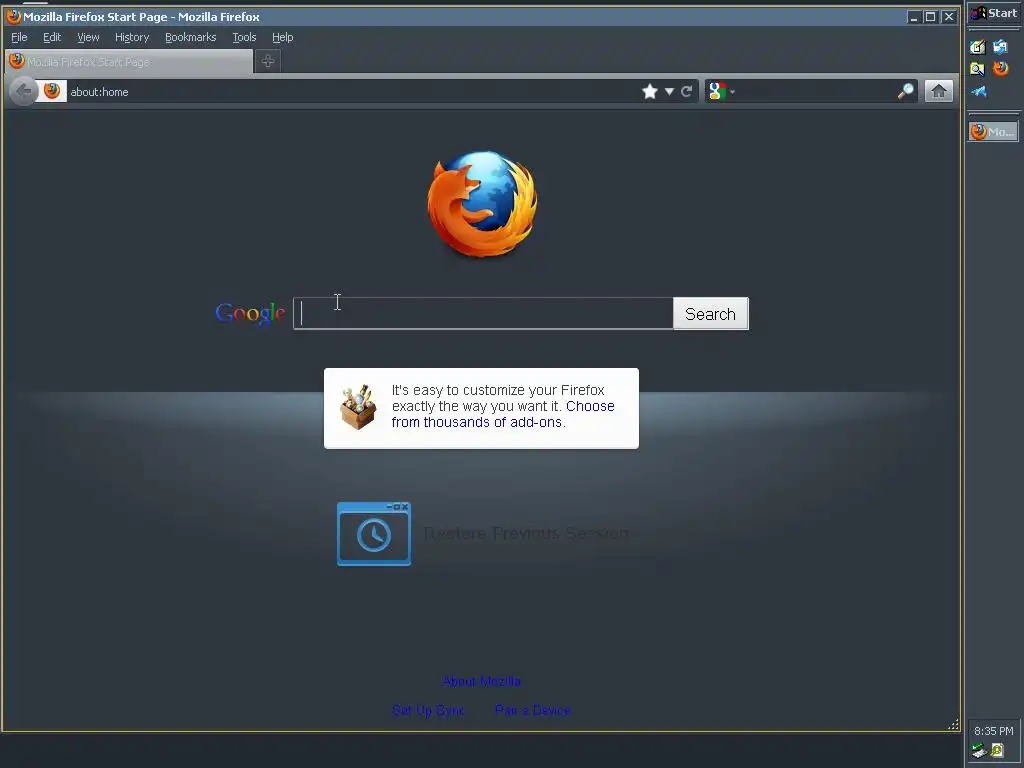
Task: Click the large Firefox logo on start page
Action: pos(483,204)
